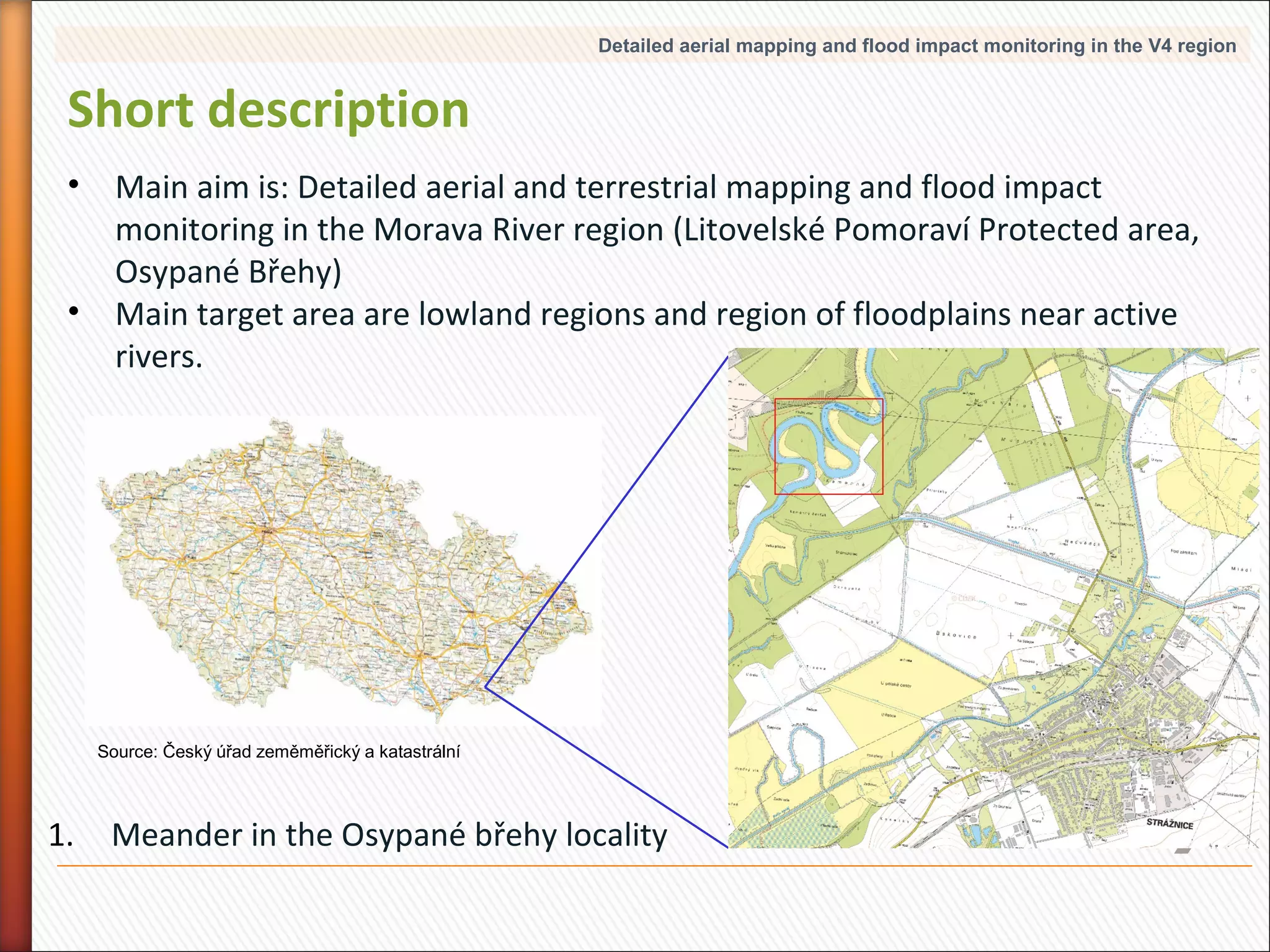This screenshot has width=1270, height=952.
Task: Click the header text about V4 region
Action: (x=917, y=46)
